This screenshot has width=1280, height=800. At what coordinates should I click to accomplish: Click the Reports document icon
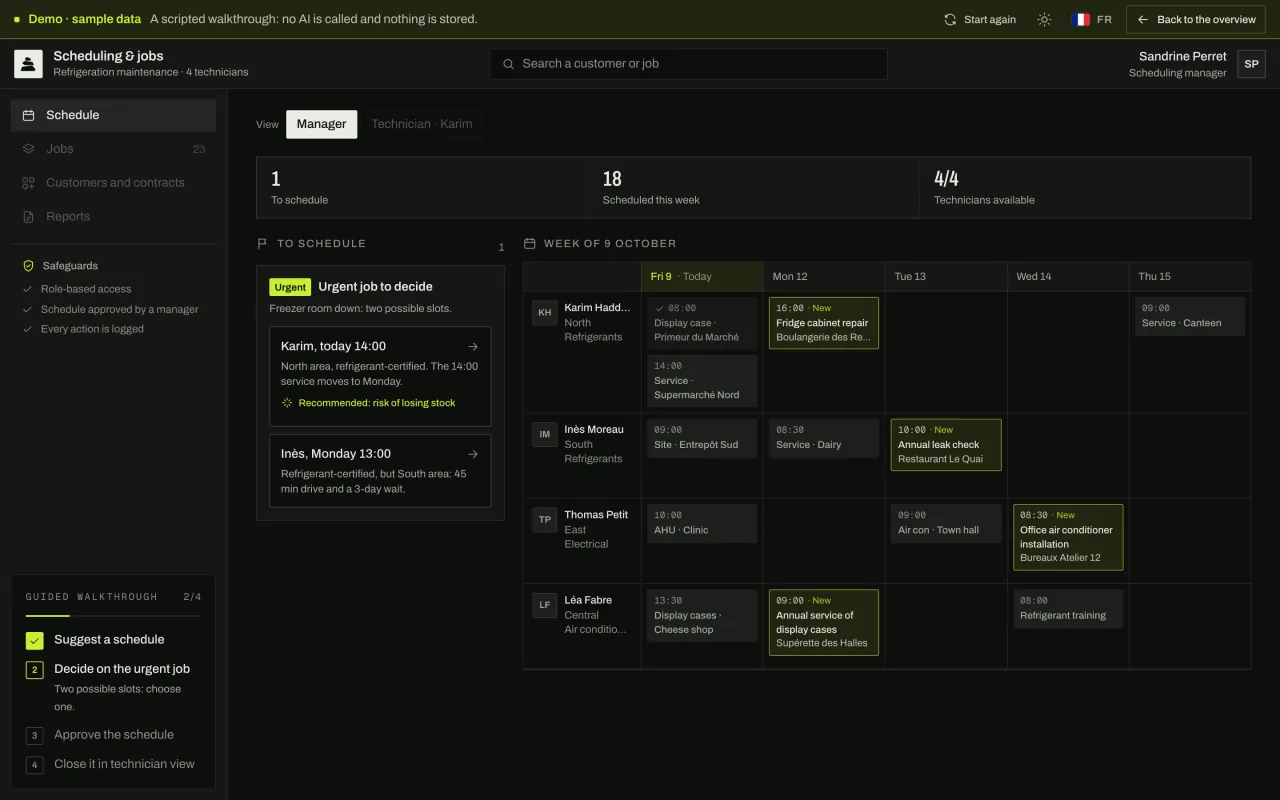coord(29,217)
